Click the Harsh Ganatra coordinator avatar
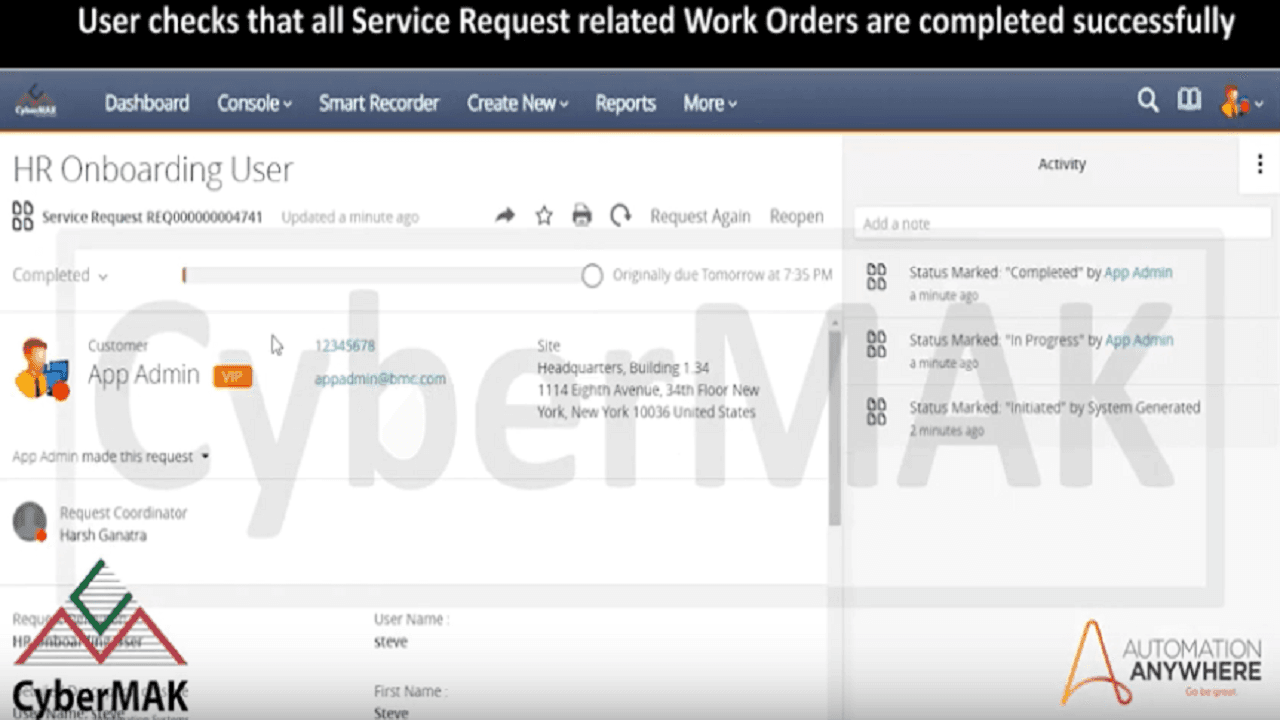 coord(30,522)
